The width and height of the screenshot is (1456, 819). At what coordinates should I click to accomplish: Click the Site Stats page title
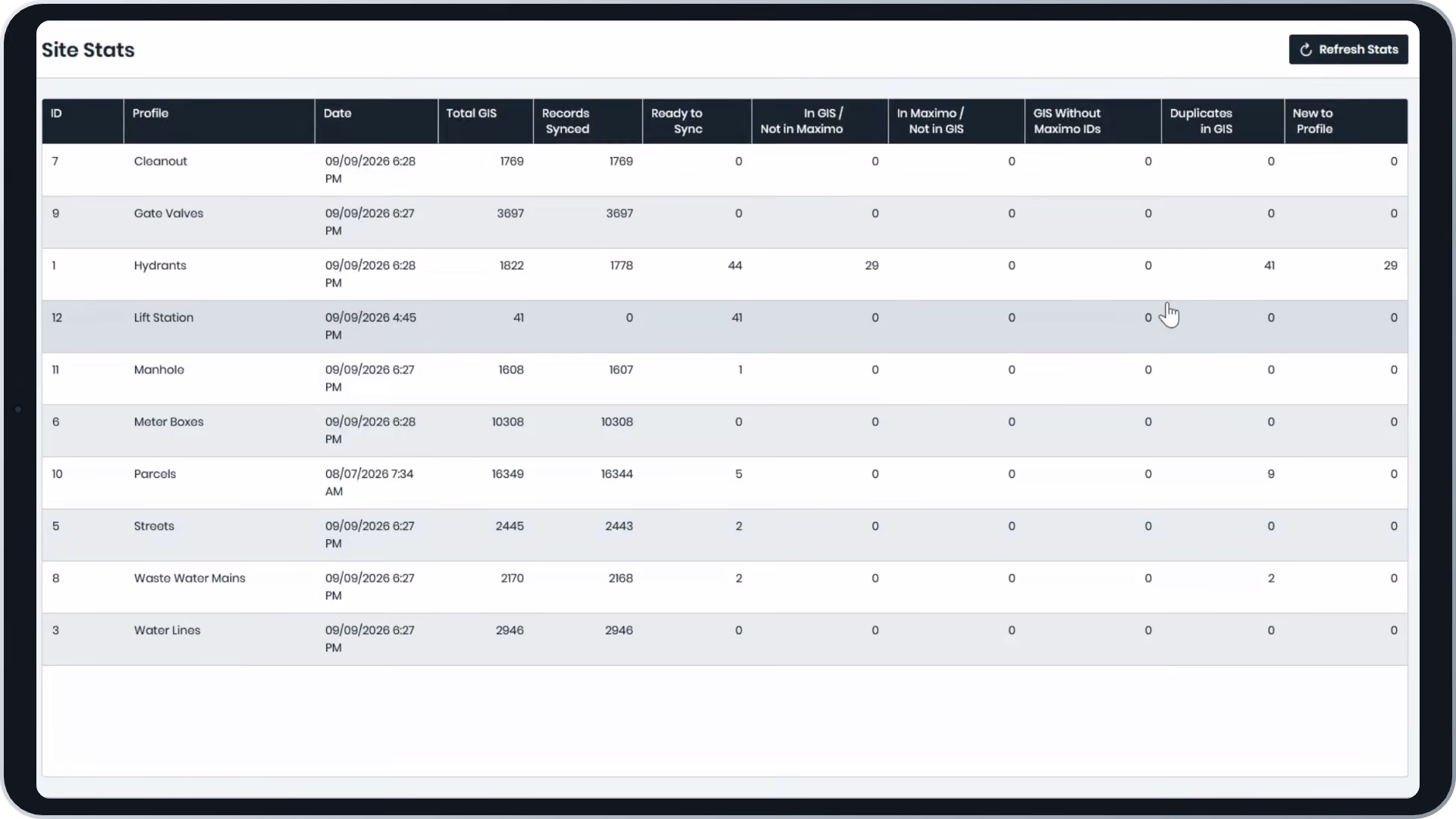(88, 50)
